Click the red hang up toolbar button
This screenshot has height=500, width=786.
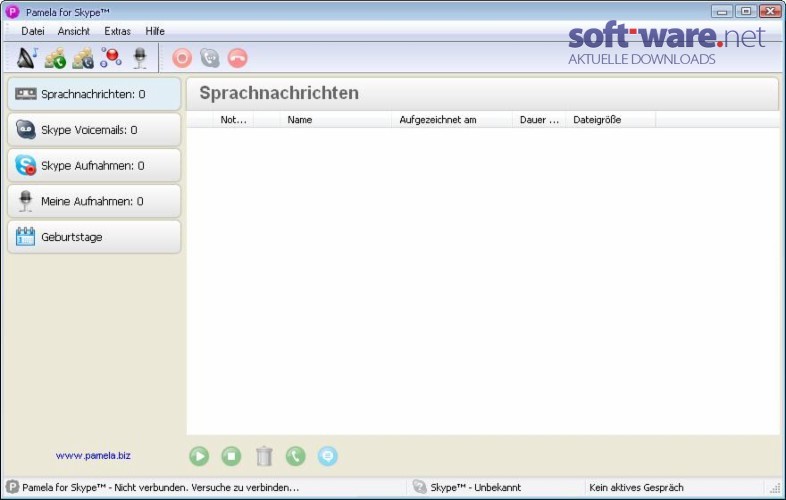point(238,58)
